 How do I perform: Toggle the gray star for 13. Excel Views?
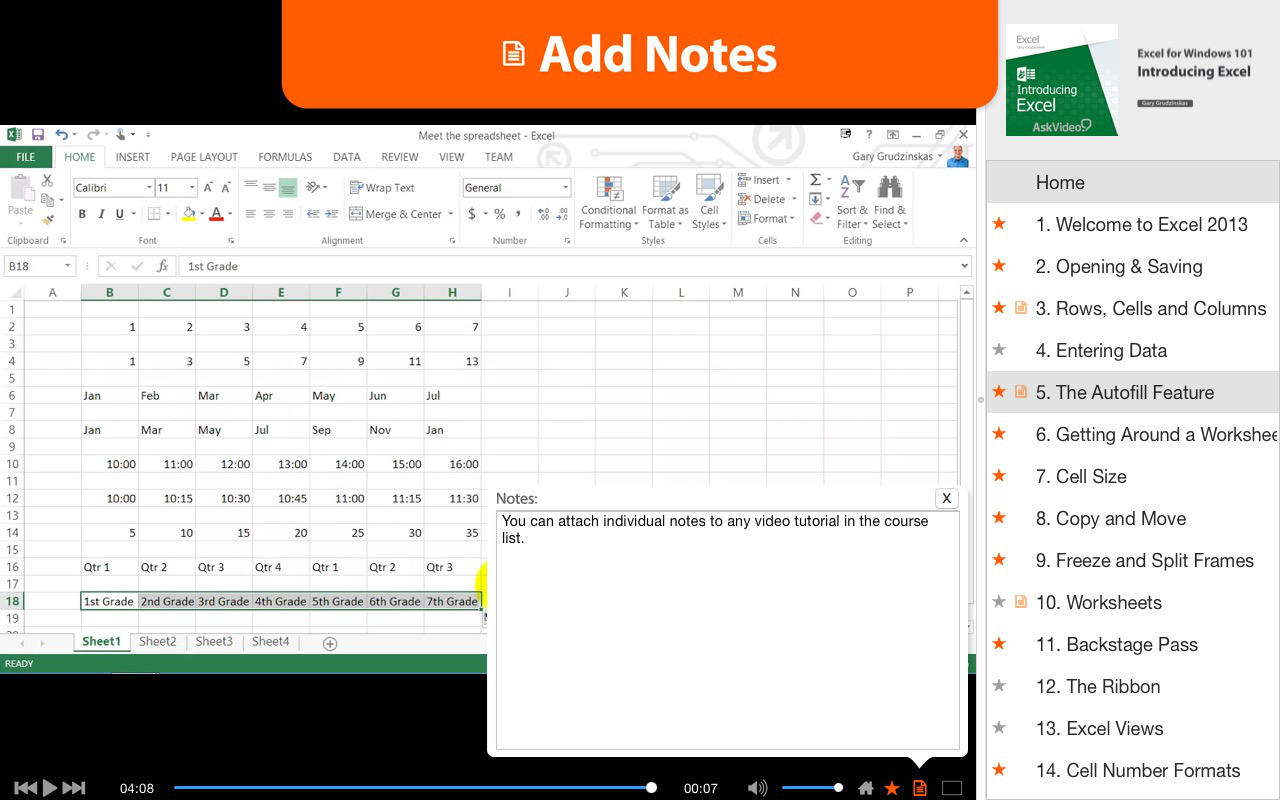pyautogui.click(x=999, y=728)
